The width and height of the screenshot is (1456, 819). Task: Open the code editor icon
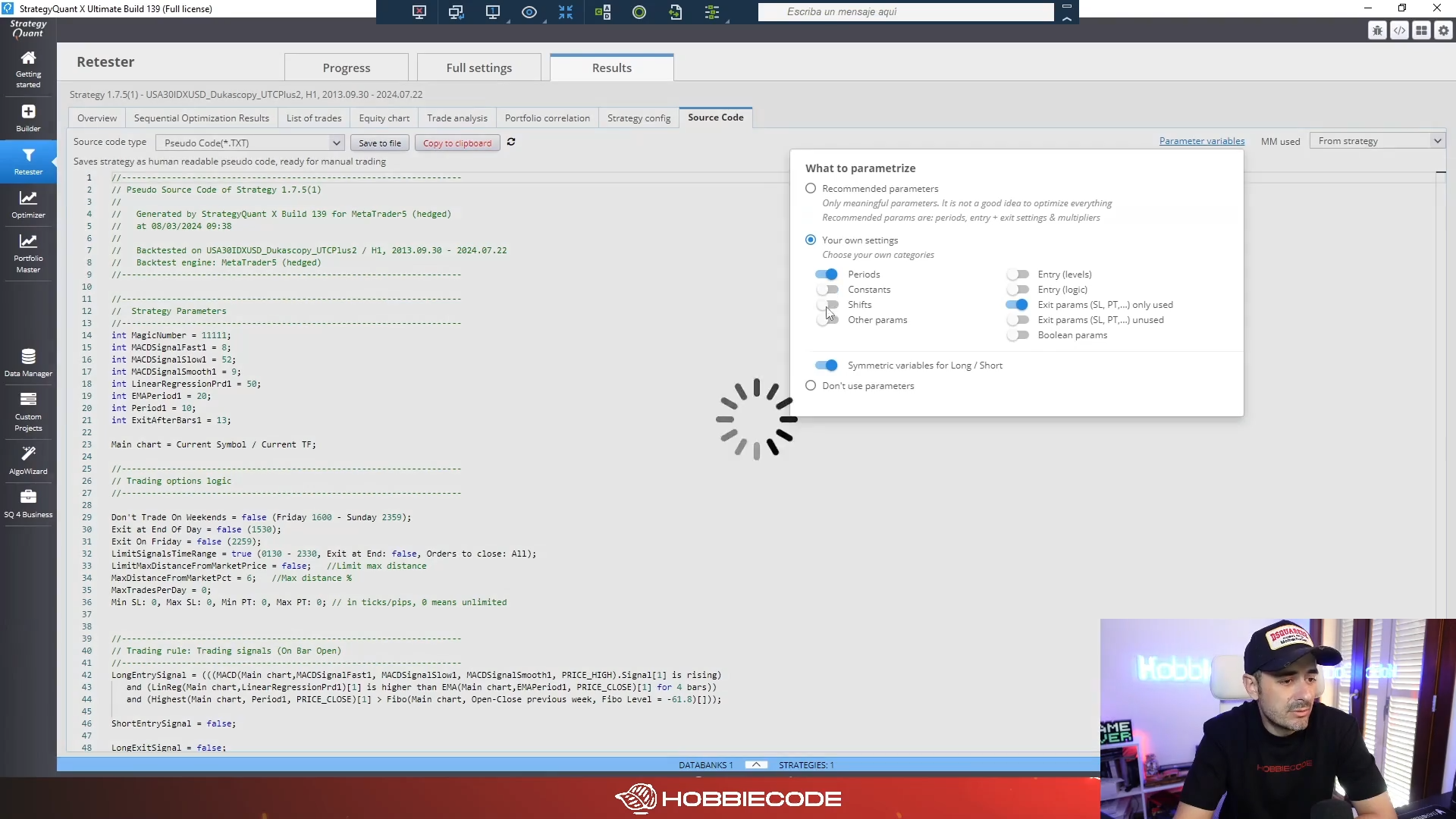click(1399, 30)
